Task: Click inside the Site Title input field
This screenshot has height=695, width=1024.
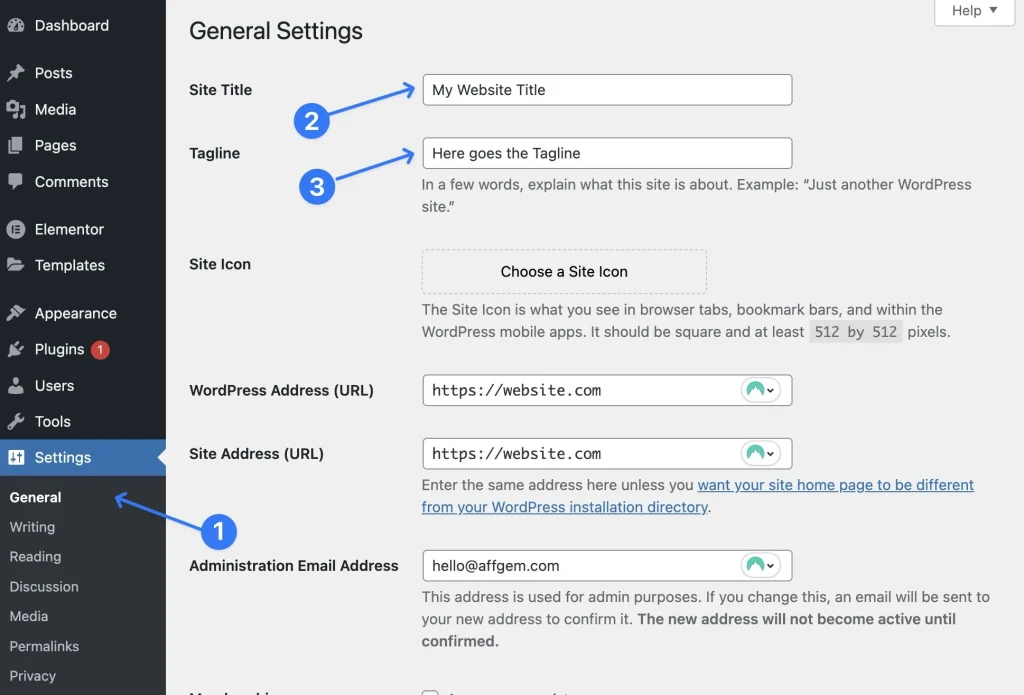Action: [606, 90]
